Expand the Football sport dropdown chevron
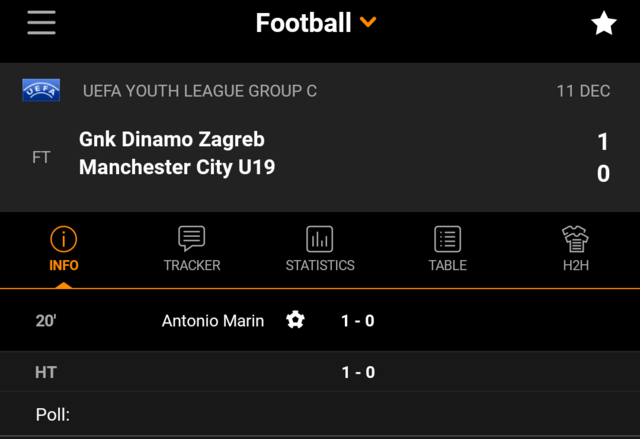The height and width of the screenshot is (439, 640). [x=368, y=22]
